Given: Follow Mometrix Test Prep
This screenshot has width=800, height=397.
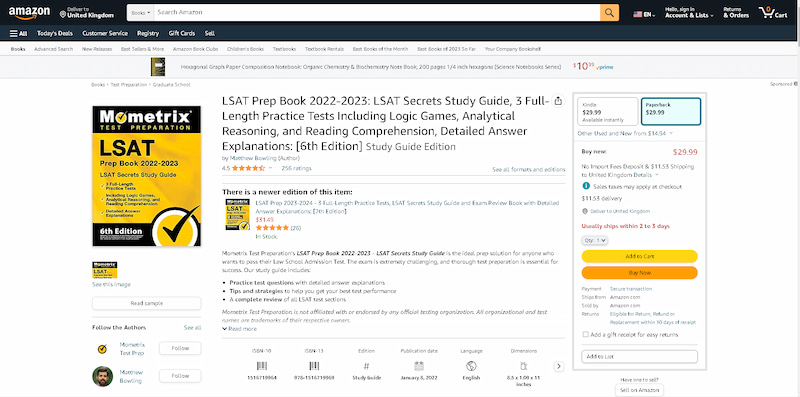Looking at the screenshot, I should (180, 349).
